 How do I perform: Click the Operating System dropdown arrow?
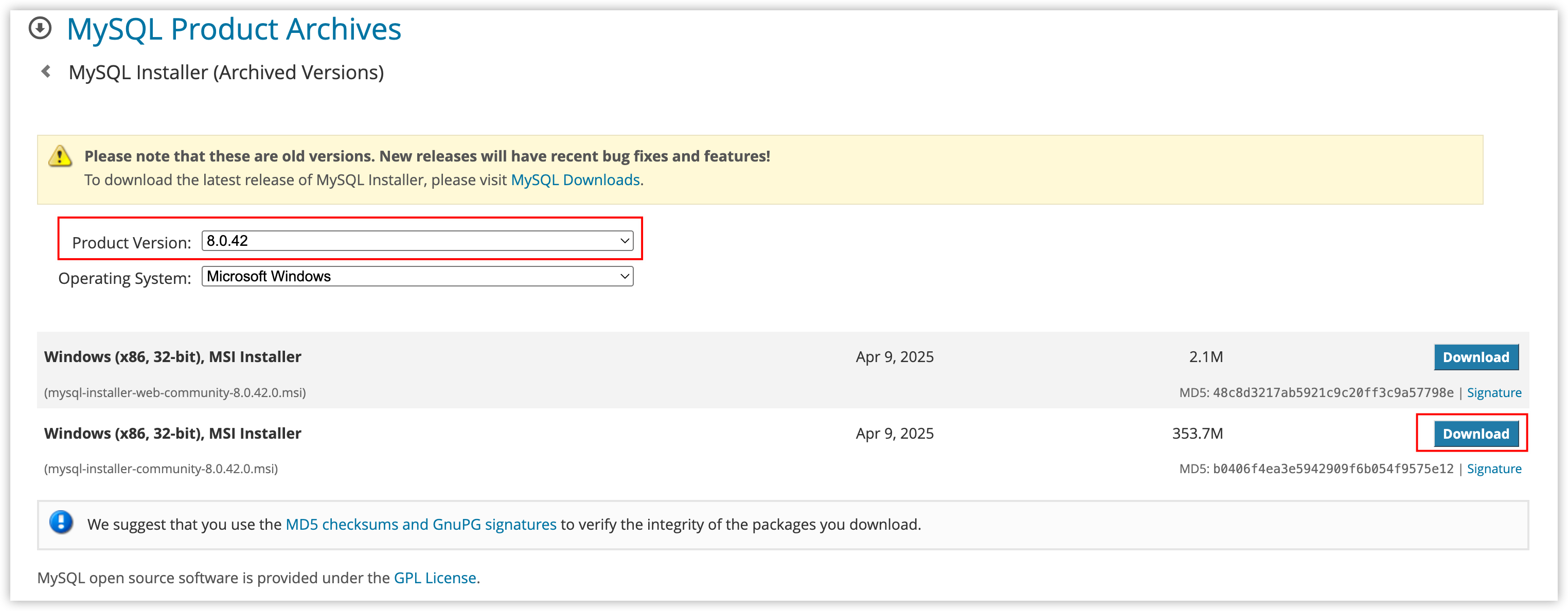pos(625,276)
